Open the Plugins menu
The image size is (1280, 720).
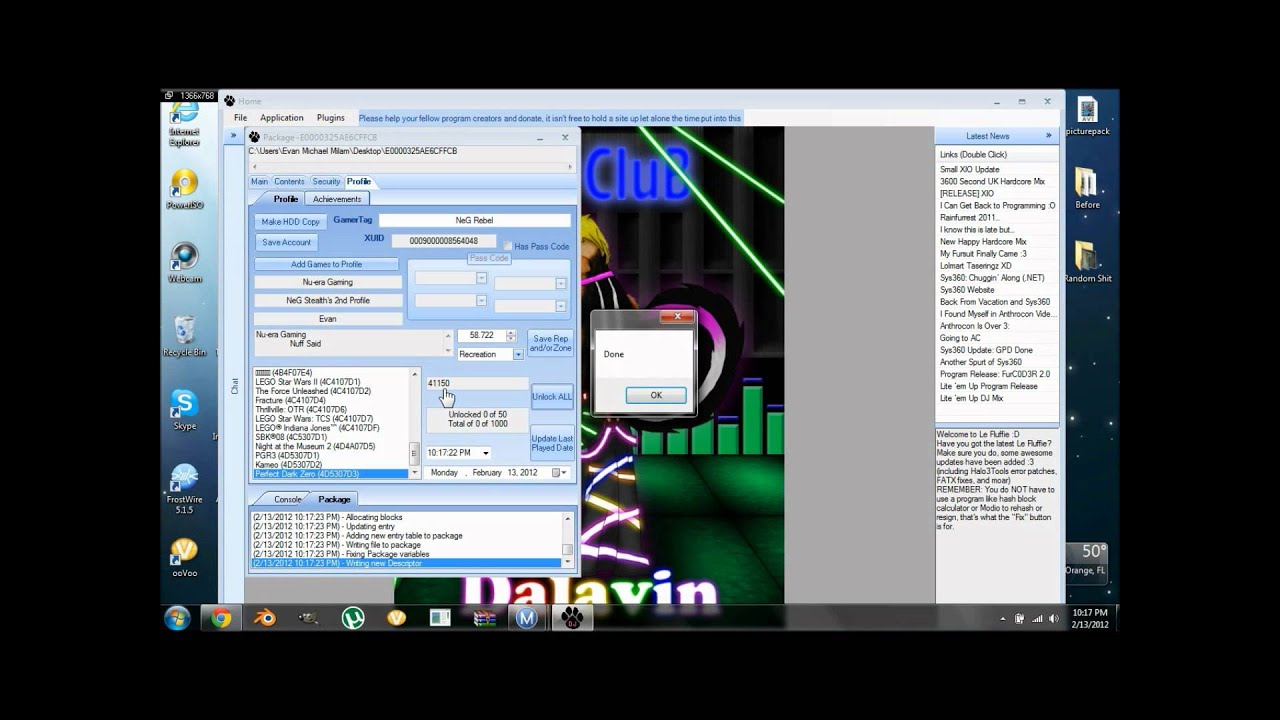pos(331,118)
